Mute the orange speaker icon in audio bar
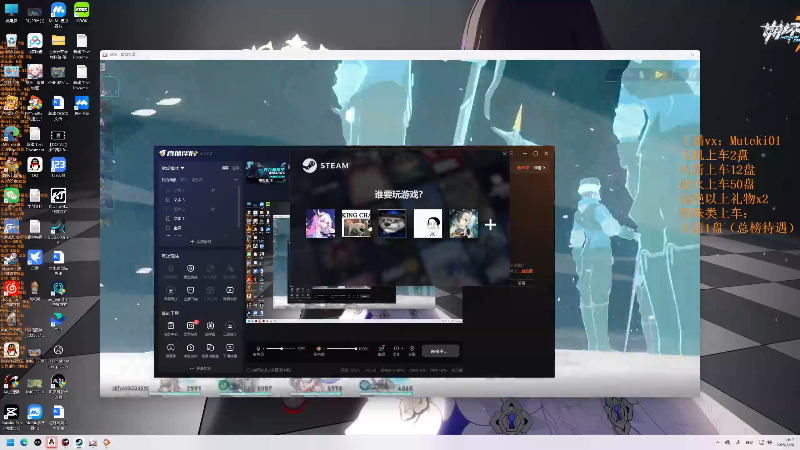The image size is (800, 450). [x=318, y=349]
